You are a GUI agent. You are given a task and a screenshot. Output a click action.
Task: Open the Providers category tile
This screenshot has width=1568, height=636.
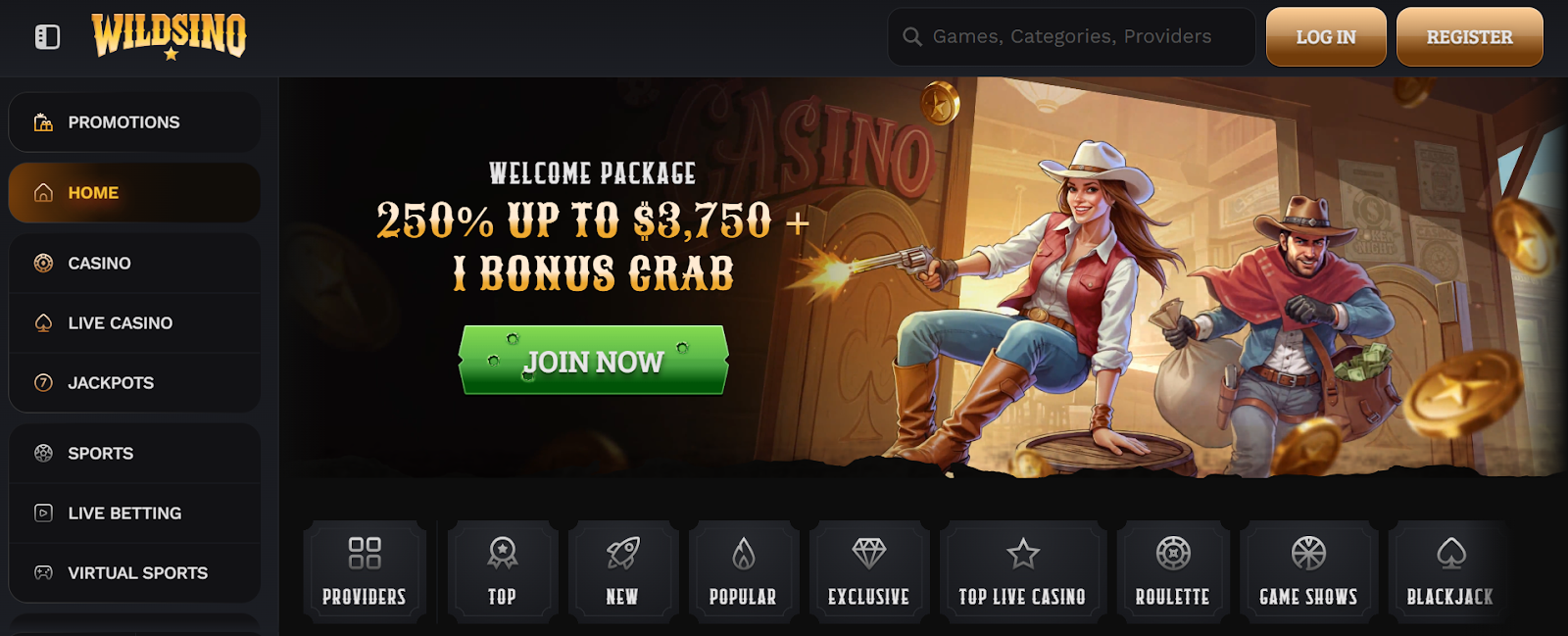coord(365,572)
